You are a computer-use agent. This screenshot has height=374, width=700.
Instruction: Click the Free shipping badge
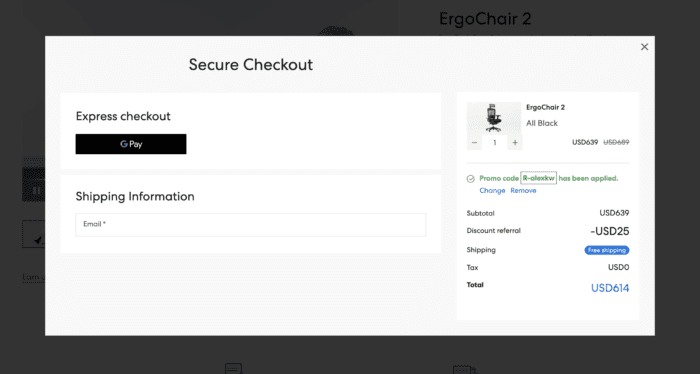click(x=607, y=250)
